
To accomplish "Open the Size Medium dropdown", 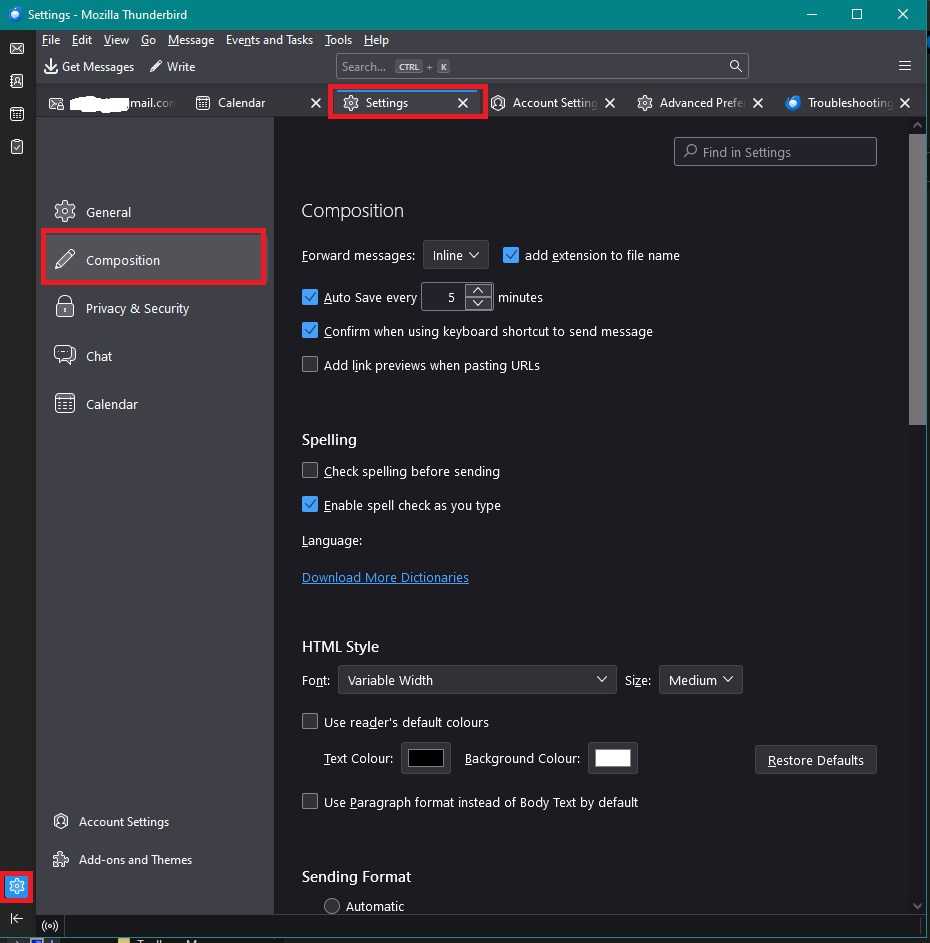I will point(700,680).
